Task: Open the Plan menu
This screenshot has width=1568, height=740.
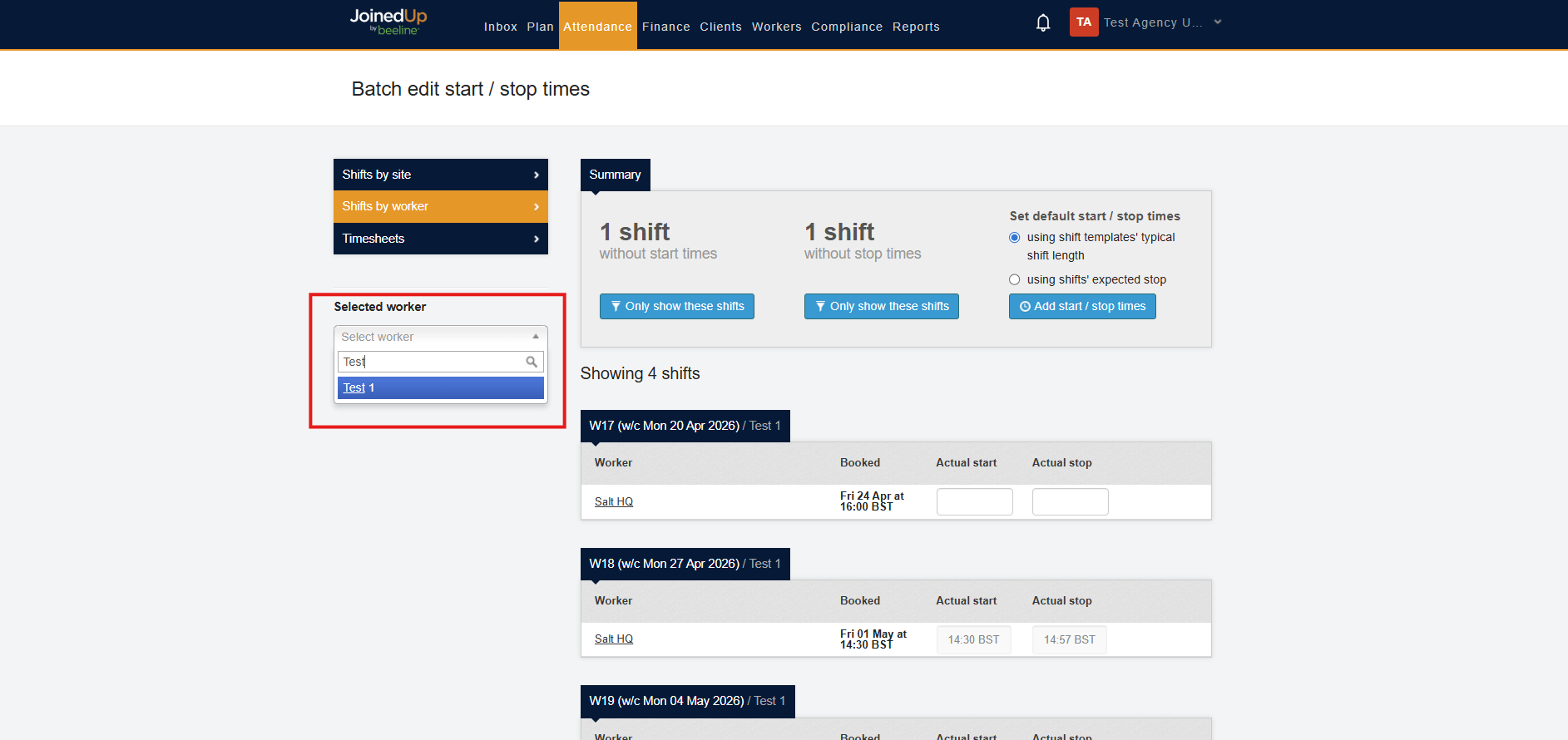Action: click(540, 27)
